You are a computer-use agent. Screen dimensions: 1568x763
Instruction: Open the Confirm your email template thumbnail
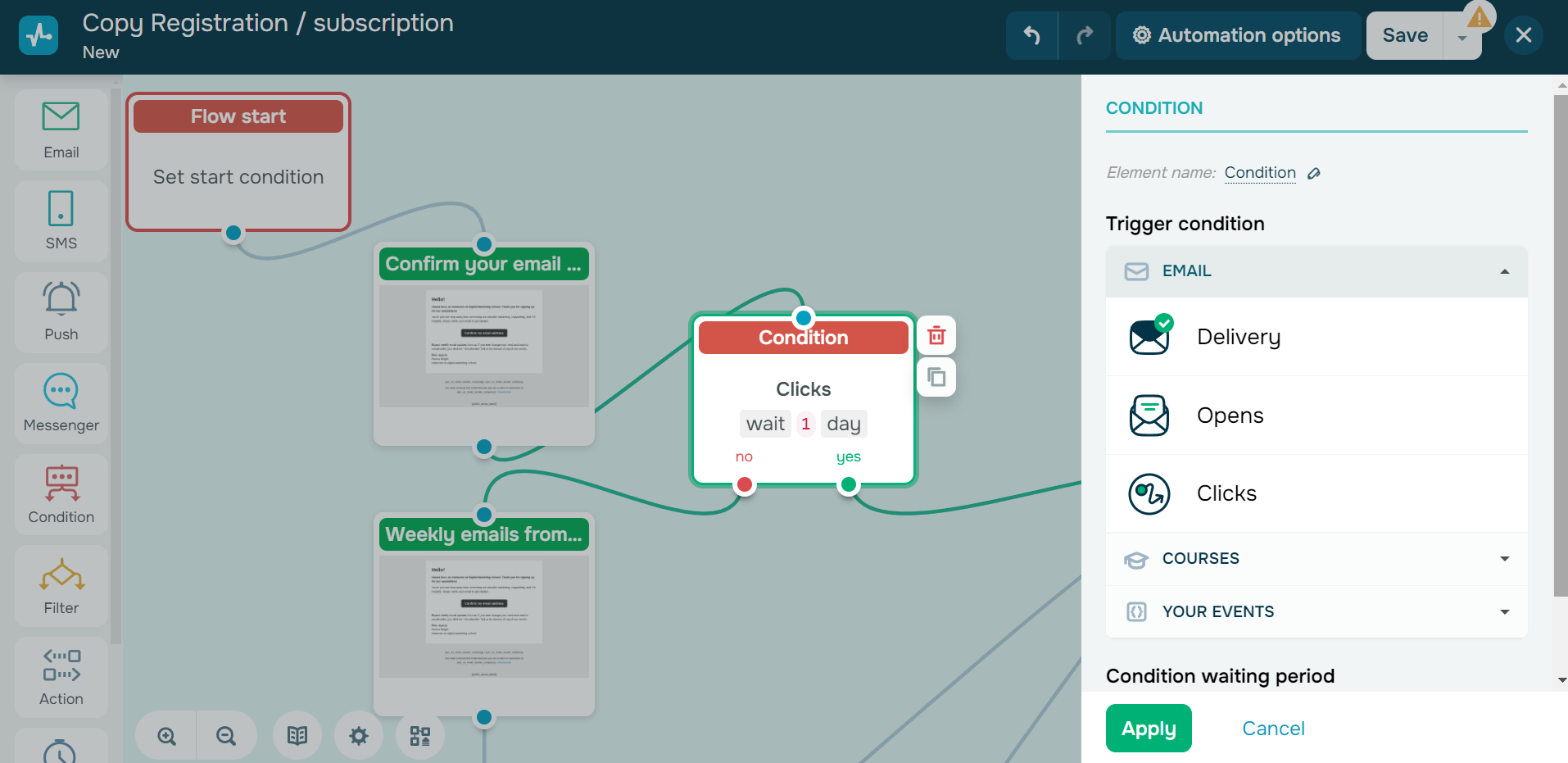[484, 344]
